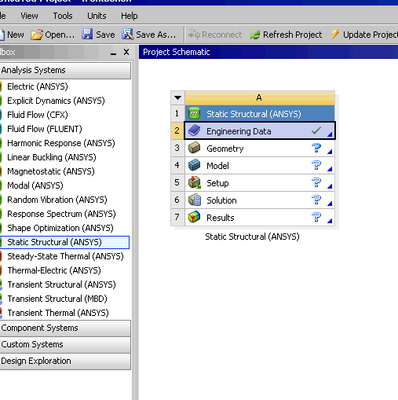The height and width of the screenshot is (400, 398).
Task: Click the New toolbar button
Action: 12,35
